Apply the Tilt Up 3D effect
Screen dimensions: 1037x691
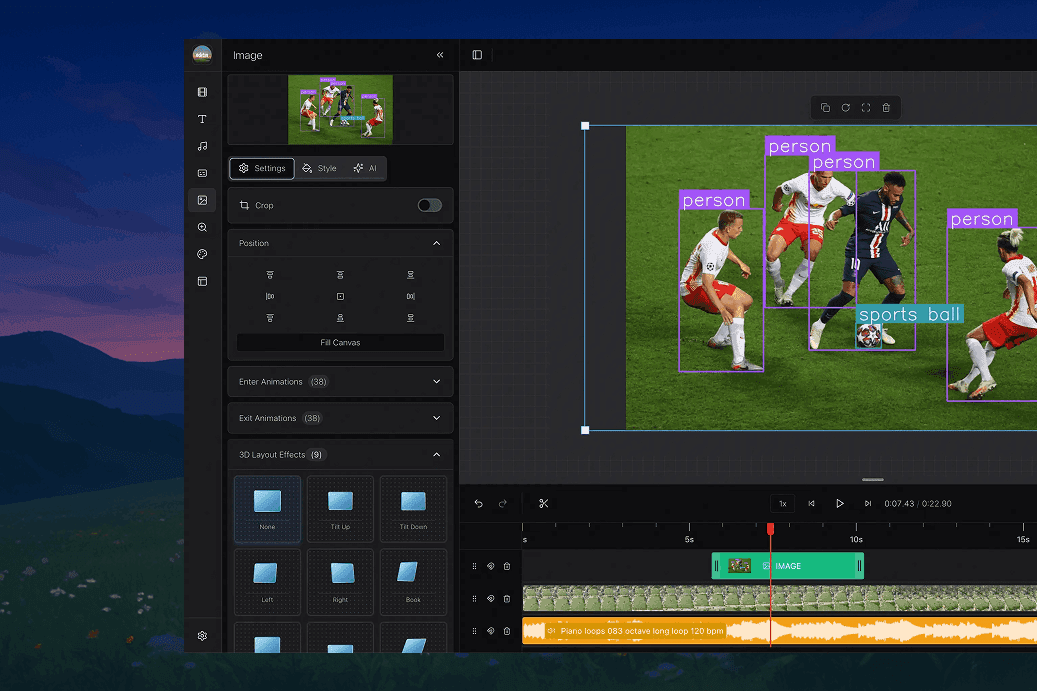(x=340, y=509)
